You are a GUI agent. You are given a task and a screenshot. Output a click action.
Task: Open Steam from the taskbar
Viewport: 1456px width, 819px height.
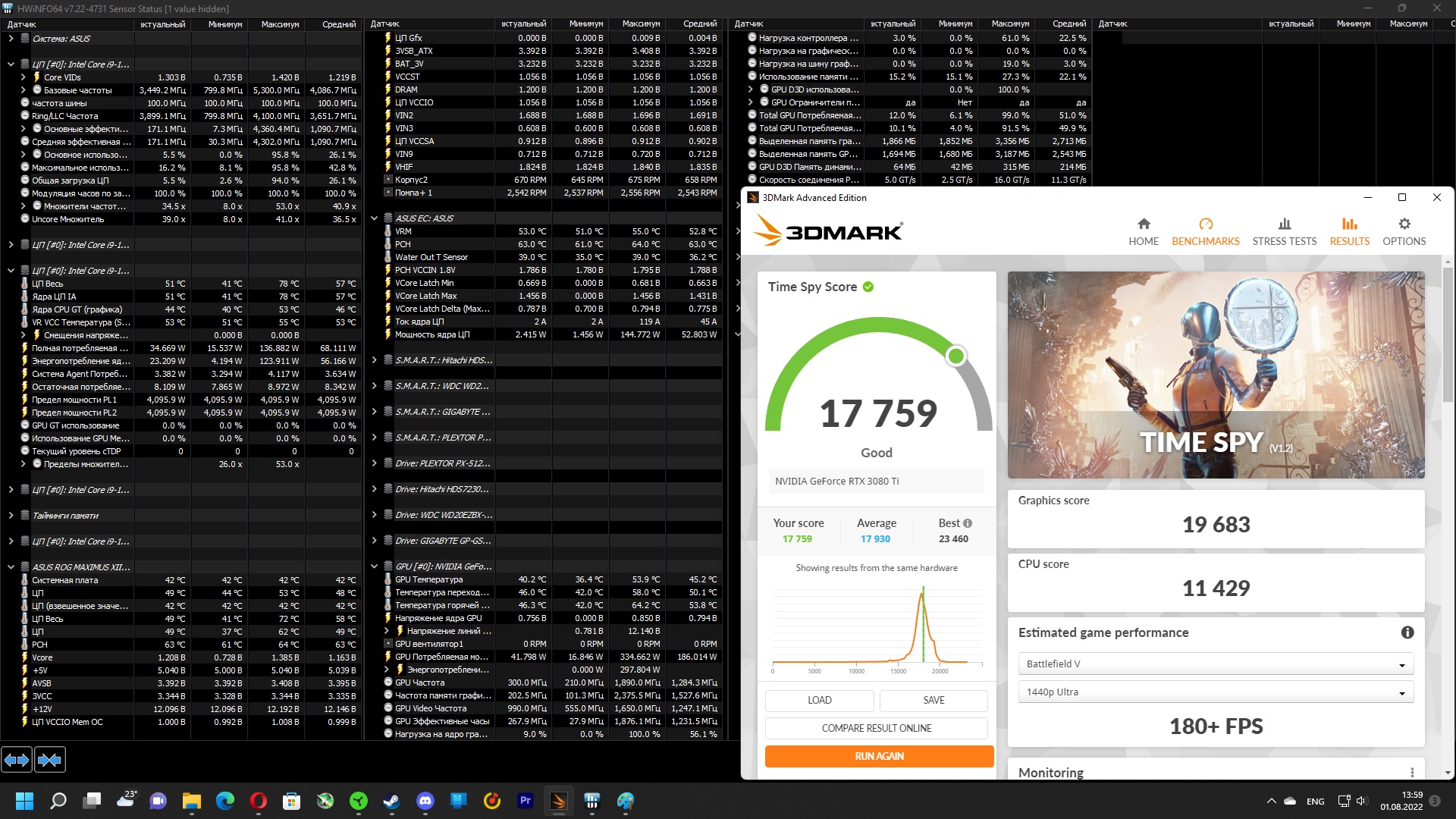point(391,801)
